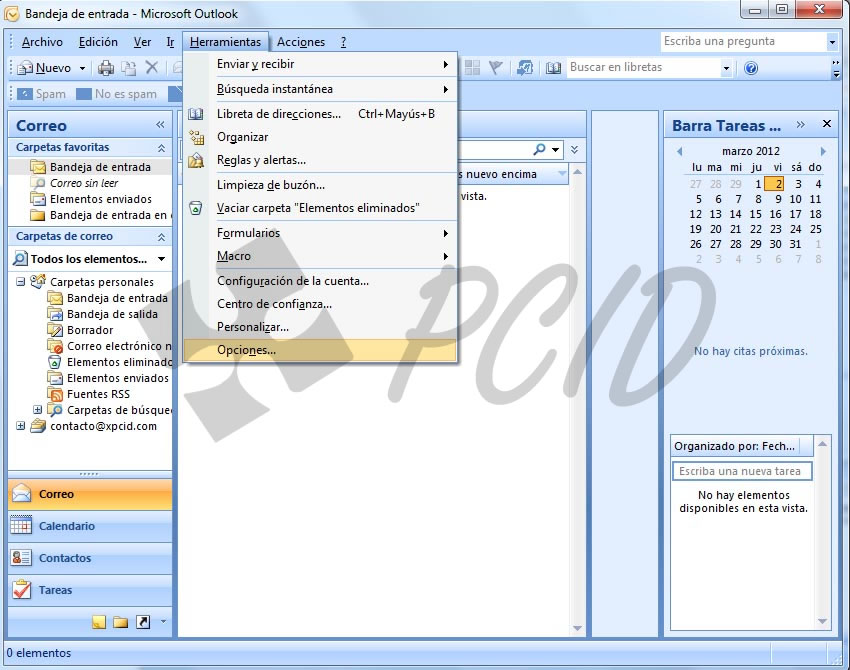Screen dimensions: 850x670
Task: Go to previous month in calendar
Action: pyautogui.click(x=679, y=152)
